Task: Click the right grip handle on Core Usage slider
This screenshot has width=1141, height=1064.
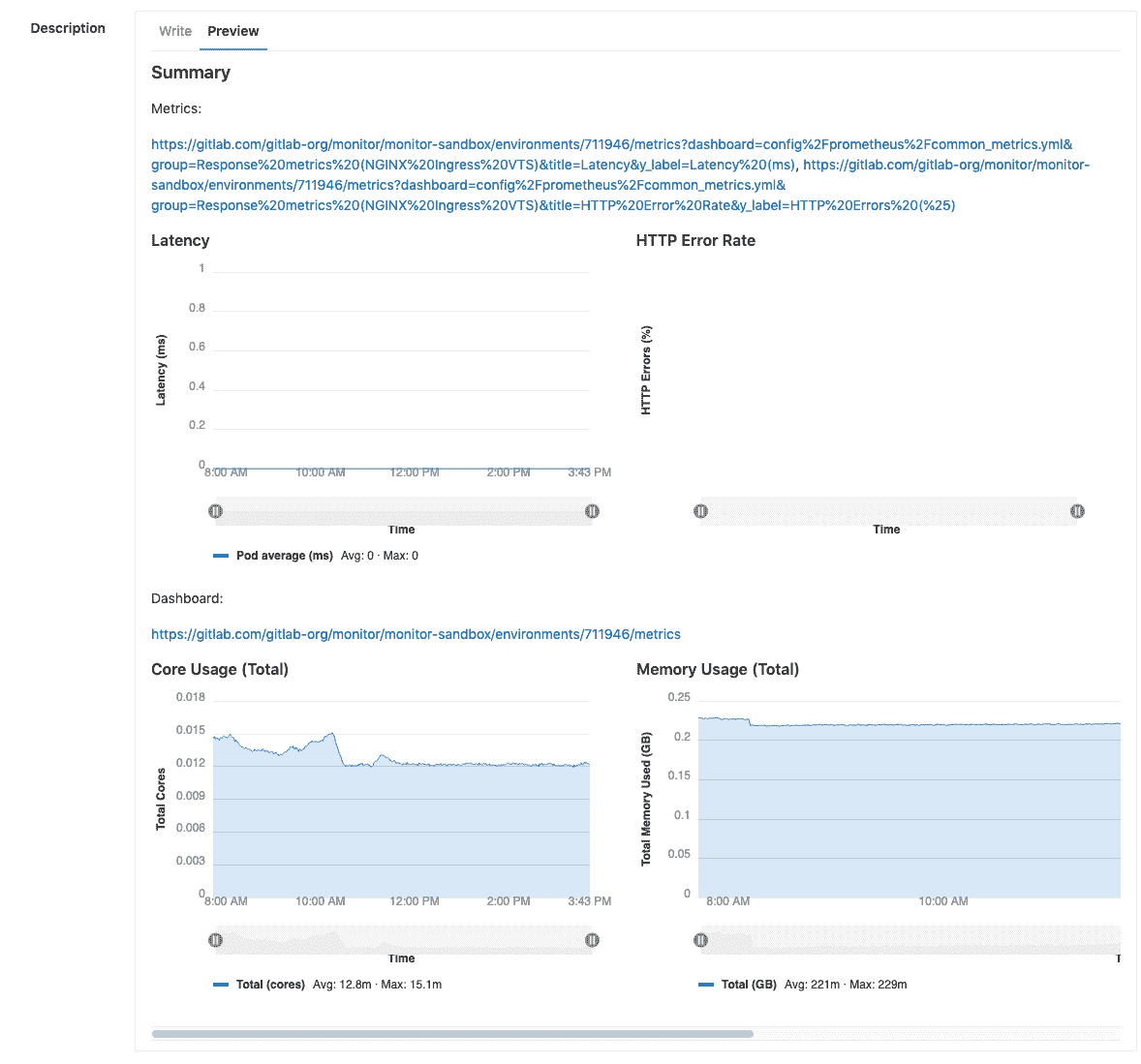Action: [592, 939]
